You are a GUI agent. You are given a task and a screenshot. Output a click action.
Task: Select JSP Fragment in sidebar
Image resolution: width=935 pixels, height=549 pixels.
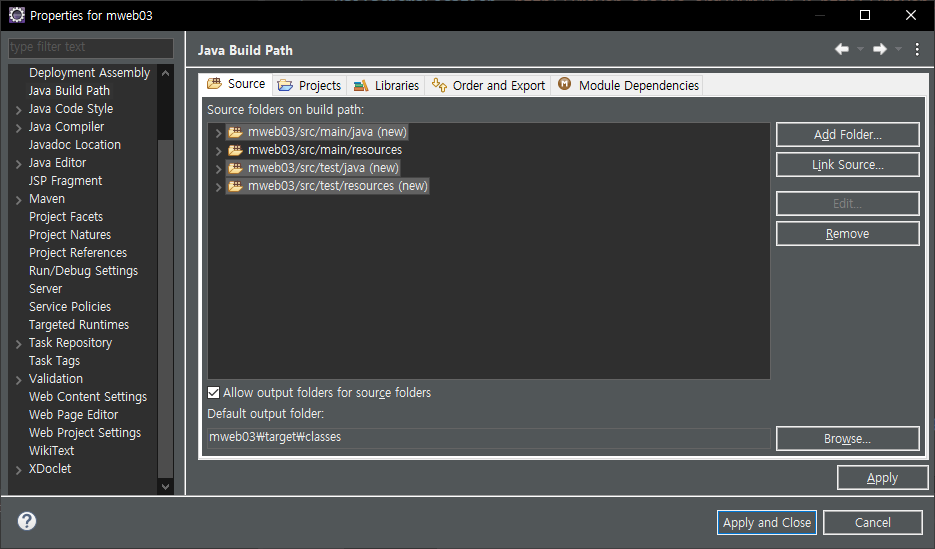(x=66, y=181)
